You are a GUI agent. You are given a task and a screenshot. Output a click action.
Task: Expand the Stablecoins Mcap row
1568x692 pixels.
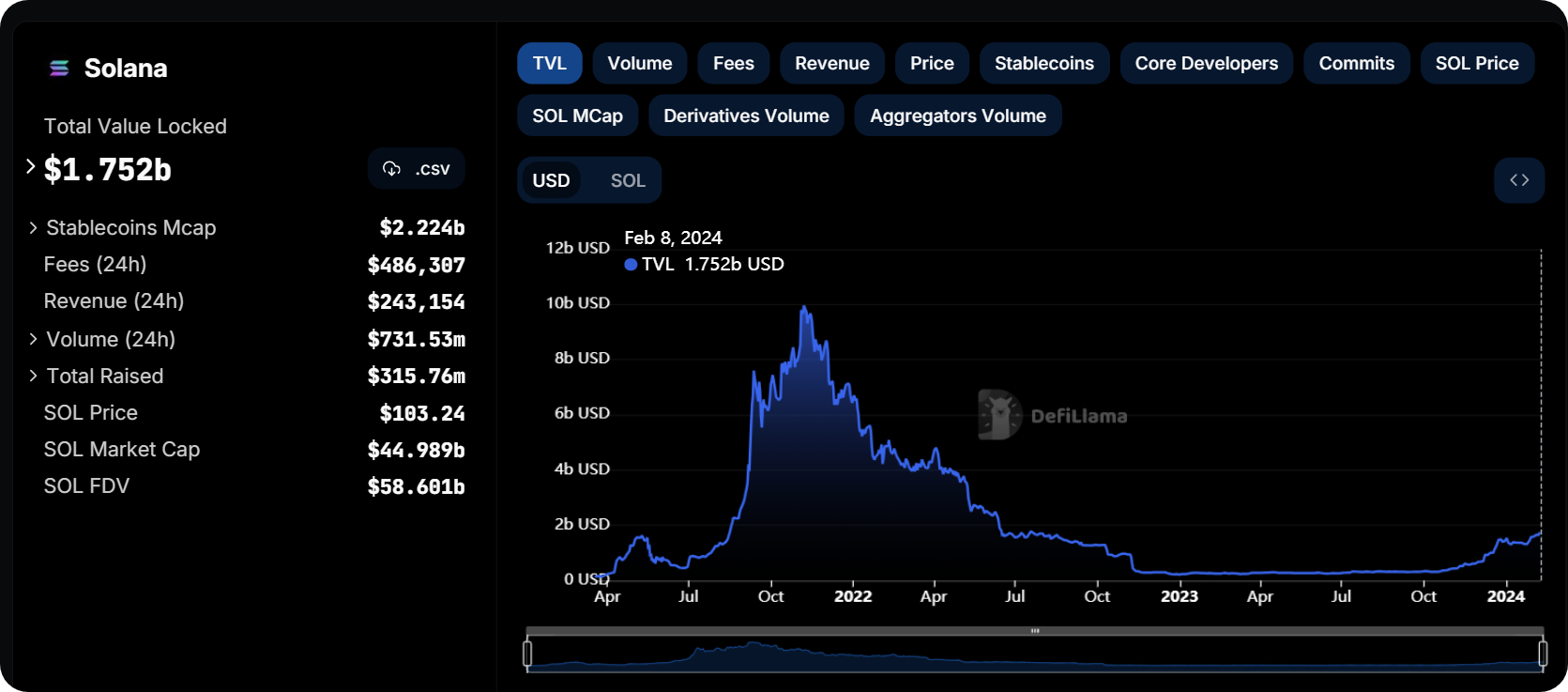coord(33,228)
